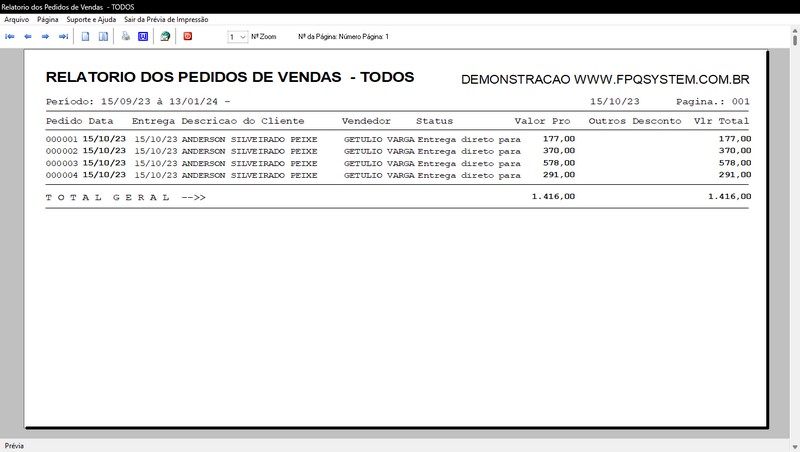Open the Suporte e Ajuda menu
This screenshot has width=800, height=452.
pos(91,19)
